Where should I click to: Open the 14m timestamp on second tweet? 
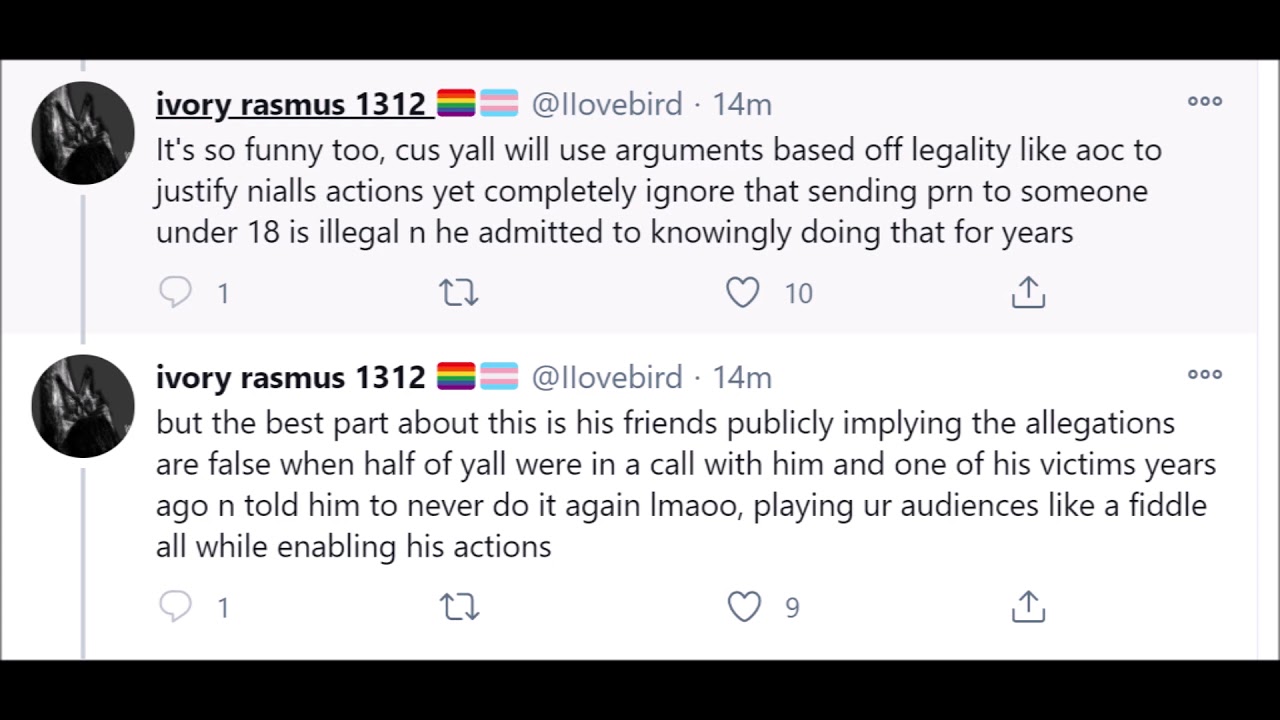click(x=742, y=377)
